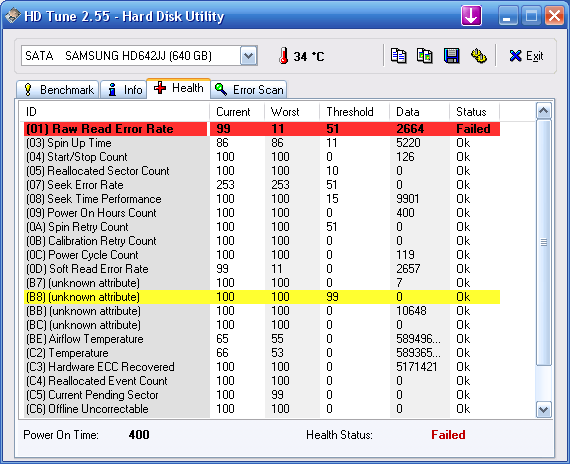Select the Reallocated Sector Count row
The width and height of the screenshot is (570, 464).
coord(262,171)
